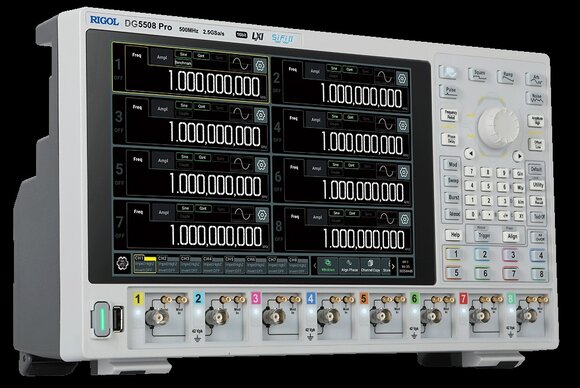
Task: Open channel 1 Cont mode selector
Action: (x=201, y=56)
